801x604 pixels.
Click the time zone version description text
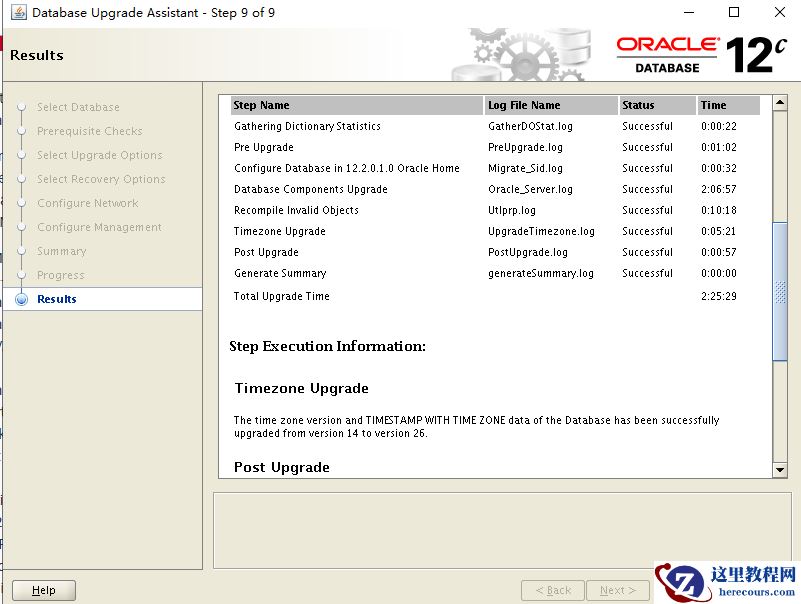pyautogui.click(x=476, y=427)
